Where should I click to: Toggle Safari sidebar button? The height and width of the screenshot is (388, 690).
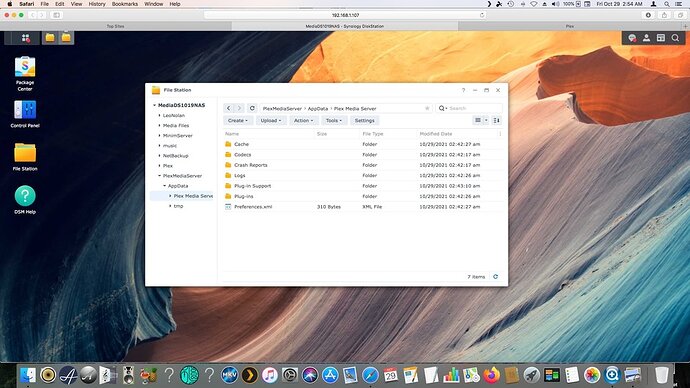point(56,15)
